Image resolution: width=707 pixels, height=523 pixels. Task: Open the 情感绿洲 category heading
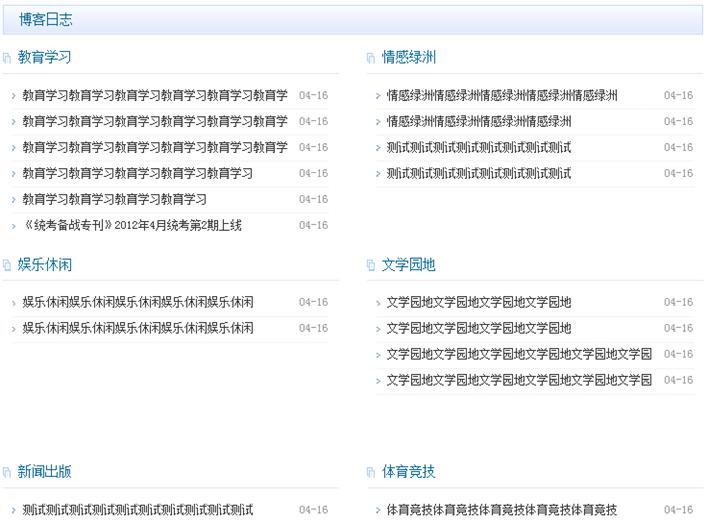[409, 57]
